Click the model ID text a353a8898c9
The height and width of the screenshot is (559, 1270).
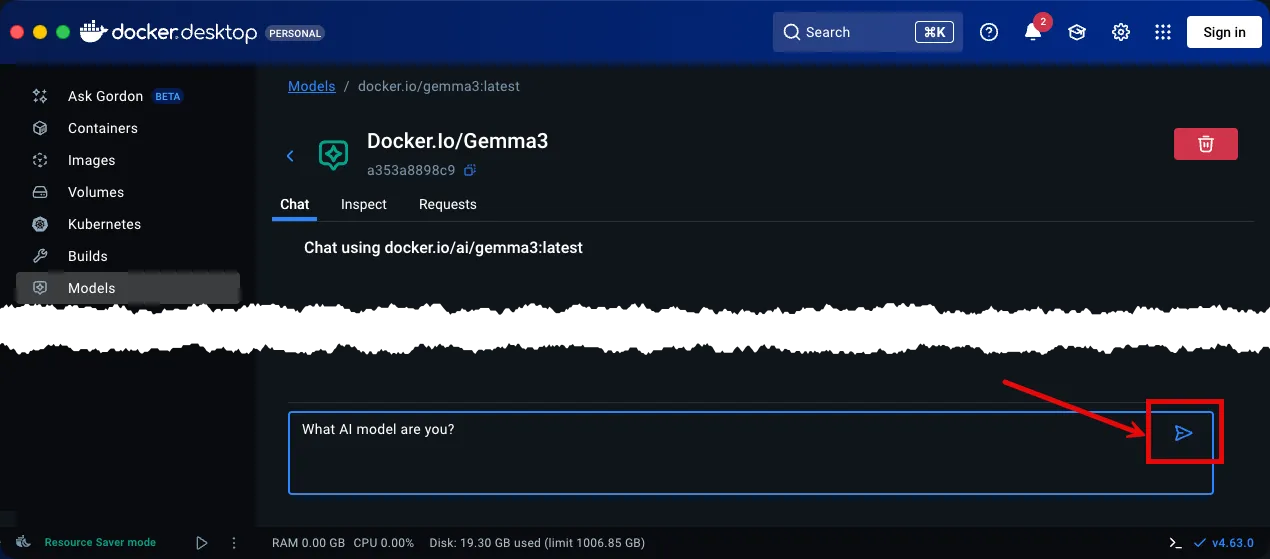tap(411, 170)
